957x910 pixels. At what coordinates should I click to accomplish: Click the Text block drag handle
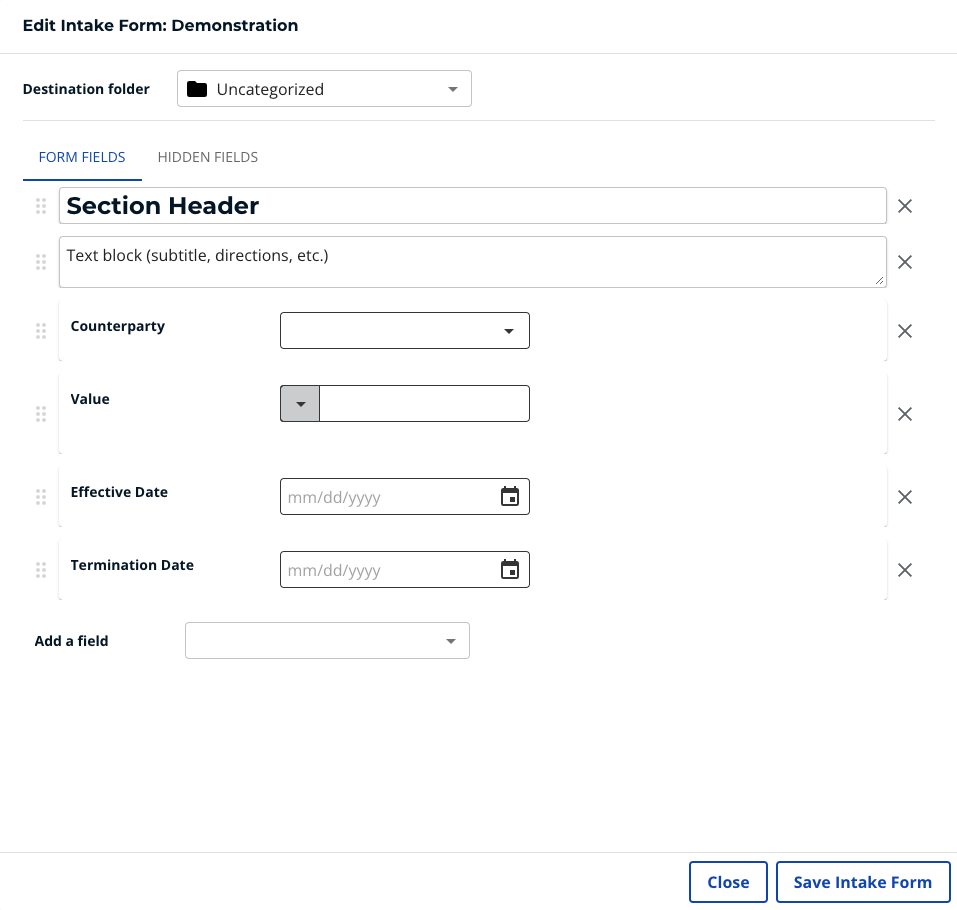coord(41,262)
